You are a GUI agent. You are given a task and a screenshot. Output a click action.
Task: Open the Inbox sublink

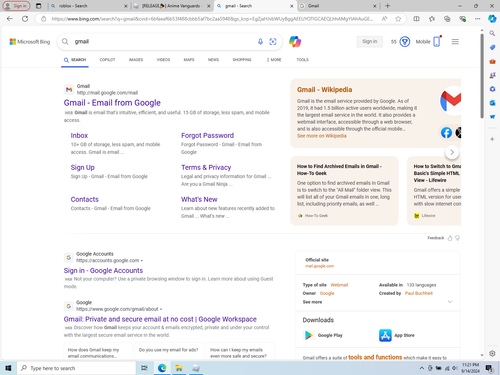pyautogui.click(x=79, y=135)
